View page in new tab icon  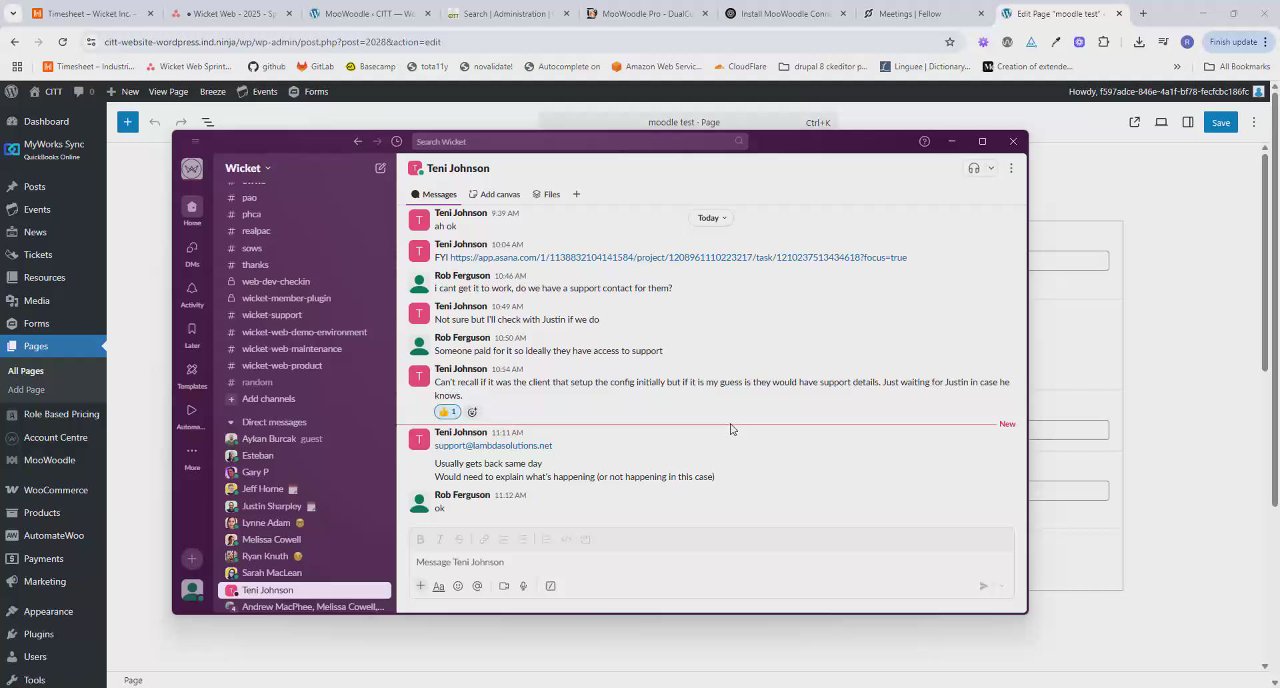1134,122
